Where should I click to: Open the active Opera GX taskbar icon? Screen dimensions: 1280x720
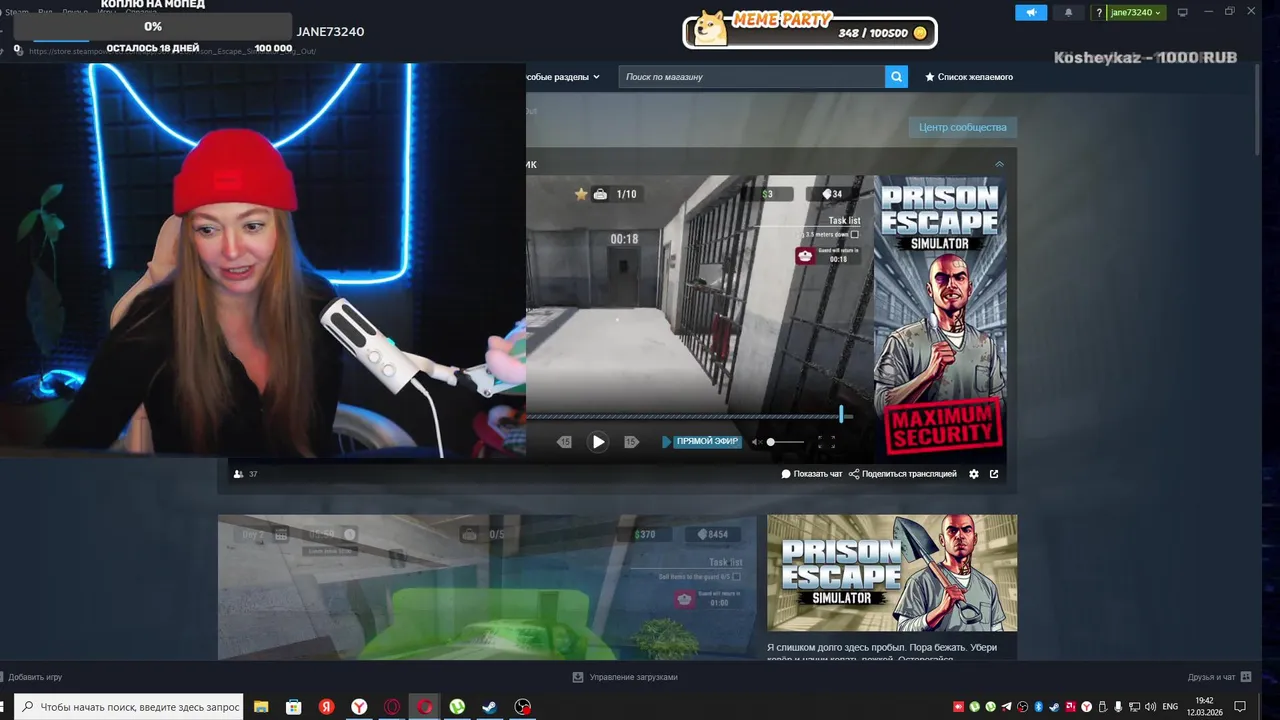click(425, 707)
